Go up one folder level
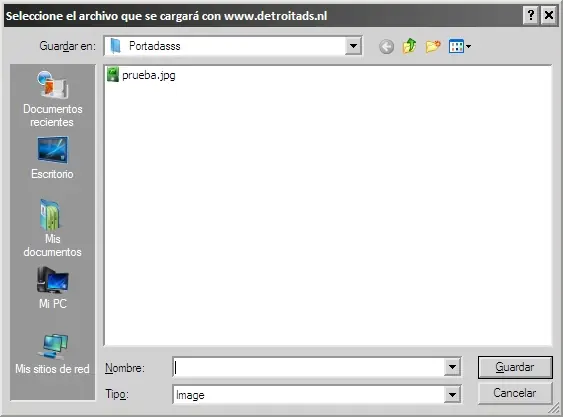 coord(409,46)
